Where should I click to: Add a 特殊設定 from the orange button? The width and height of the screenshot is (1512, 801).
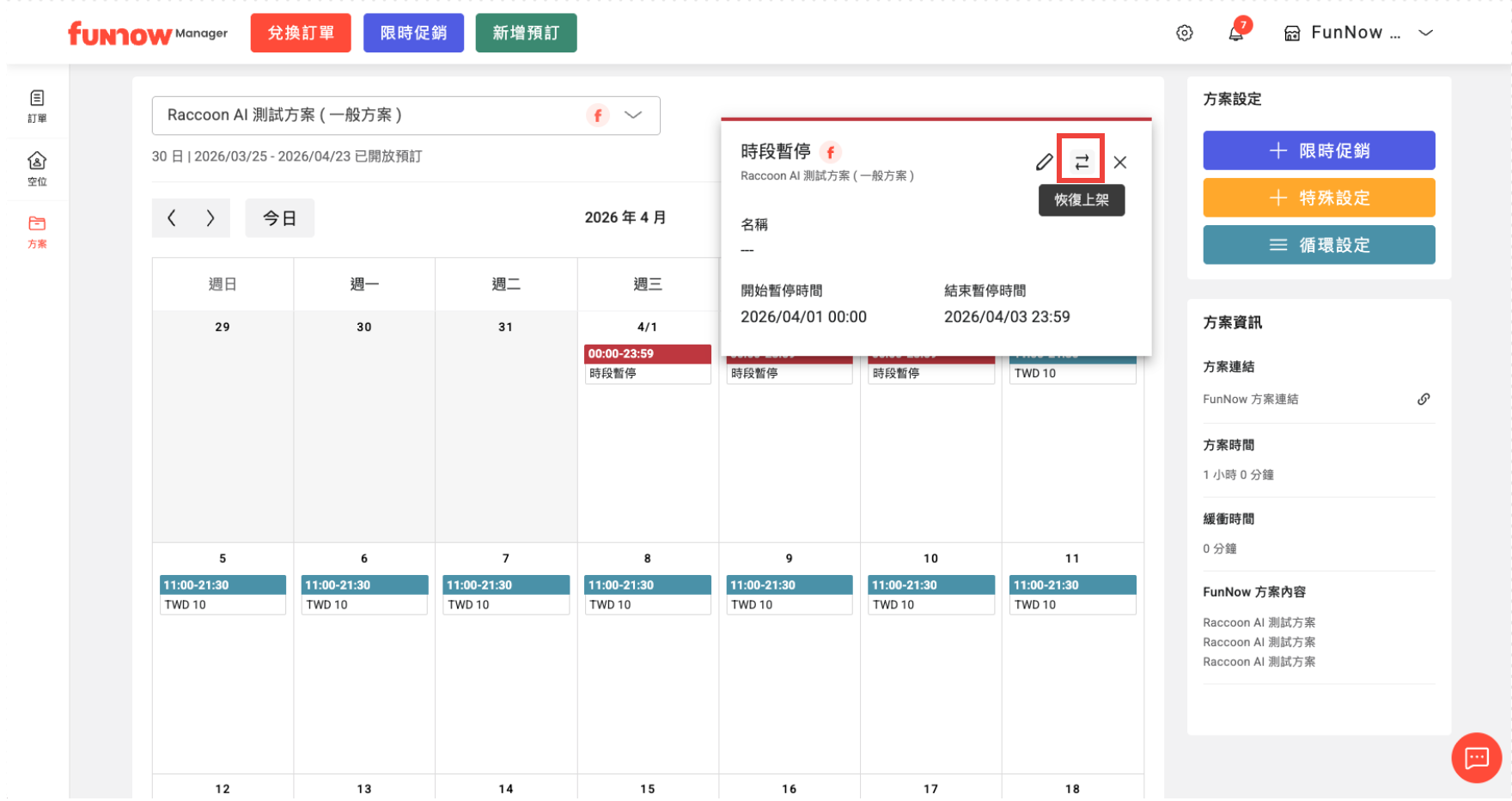click(1318, 198)
